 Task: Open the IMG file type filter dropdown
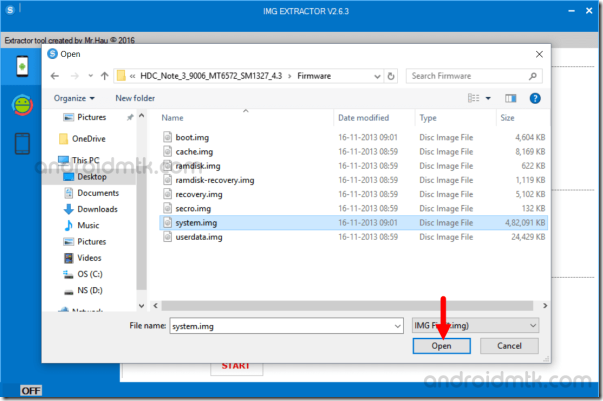[x=475, y=326]
